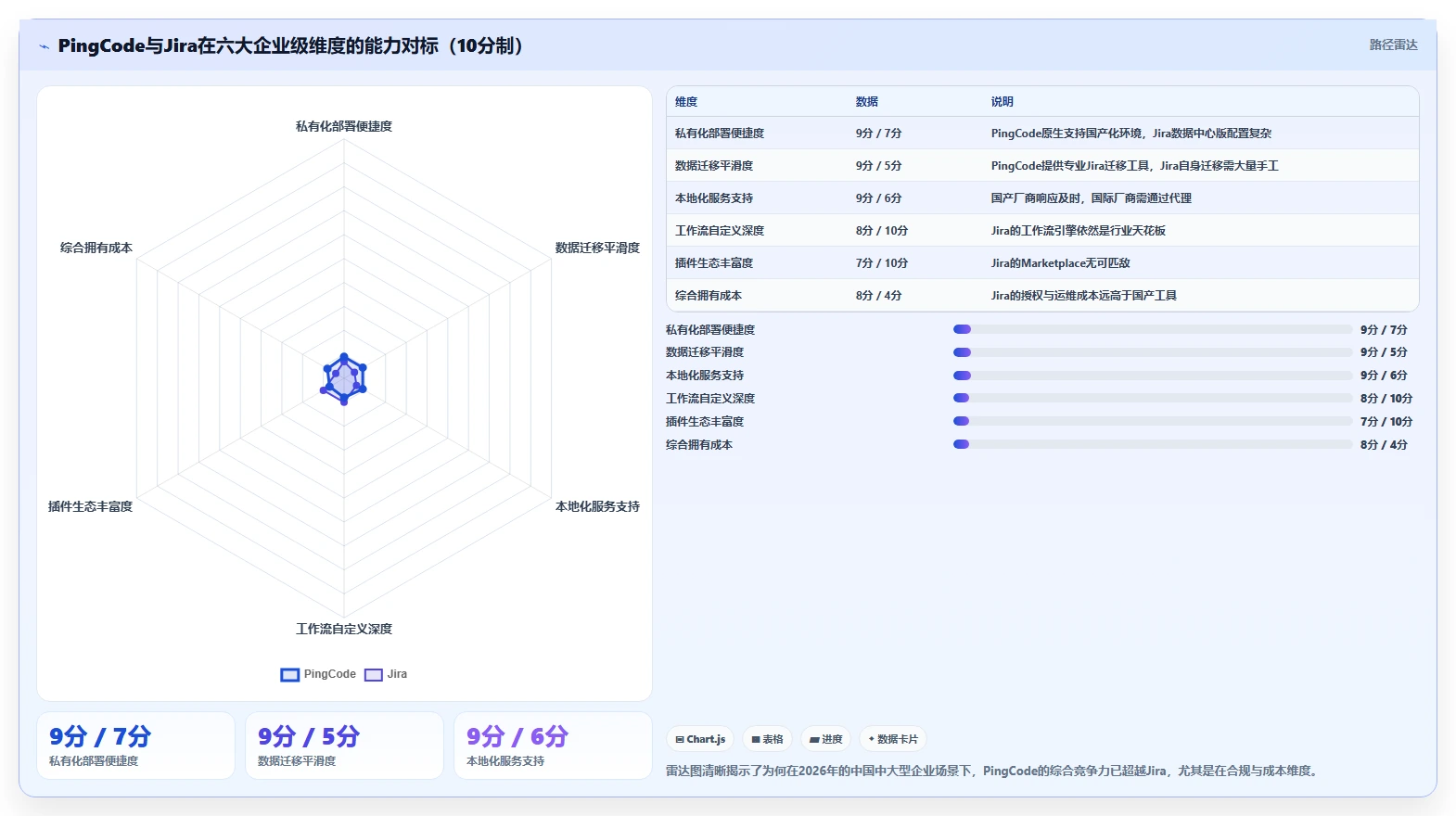Open the 本地化服务支持 data card

[553, 746]
